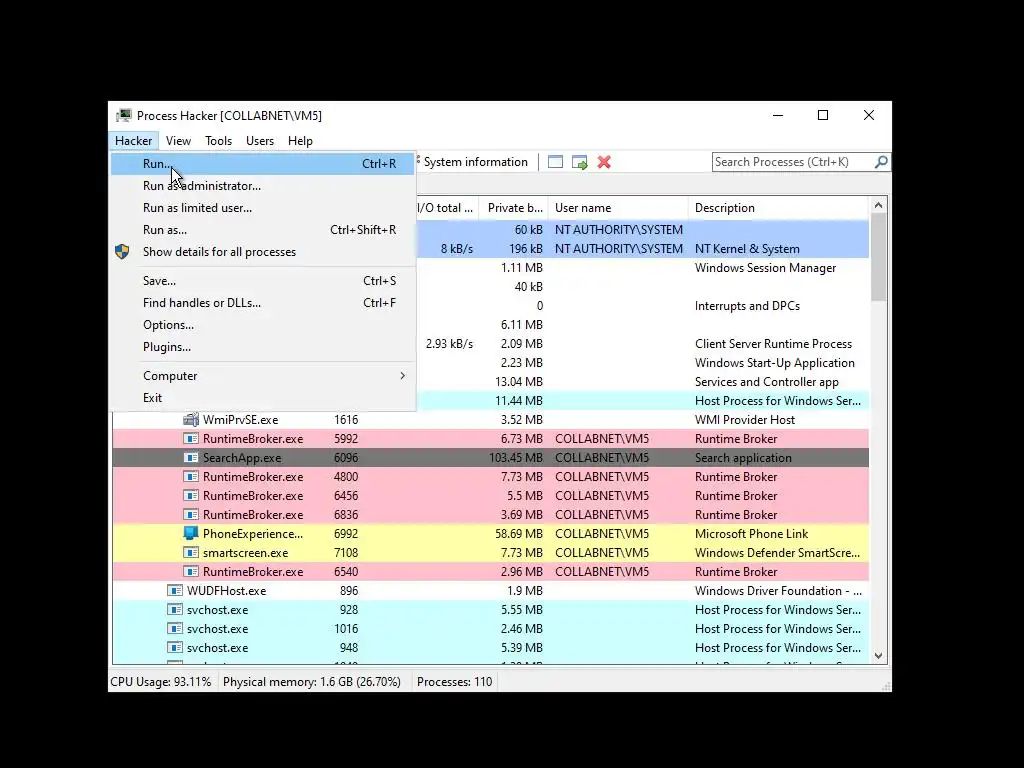
Task: Select the WmiPrvSE.exe process name
Action: point(240,419)
